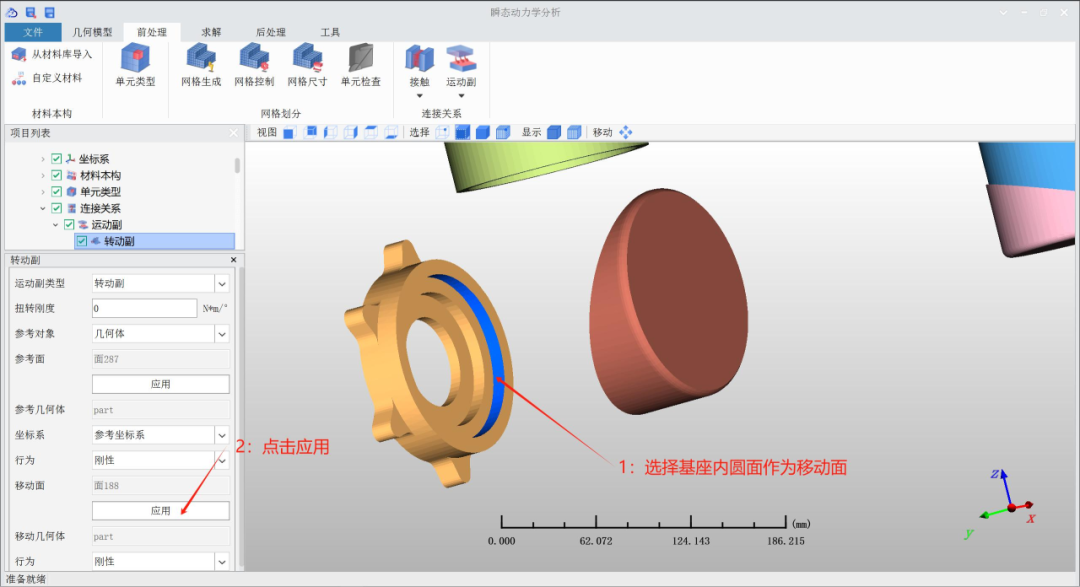Screen dimensions: 1080x587
Task: Open the 接触 ribbon dropdown arrow
Action: (x=419, y=96)
